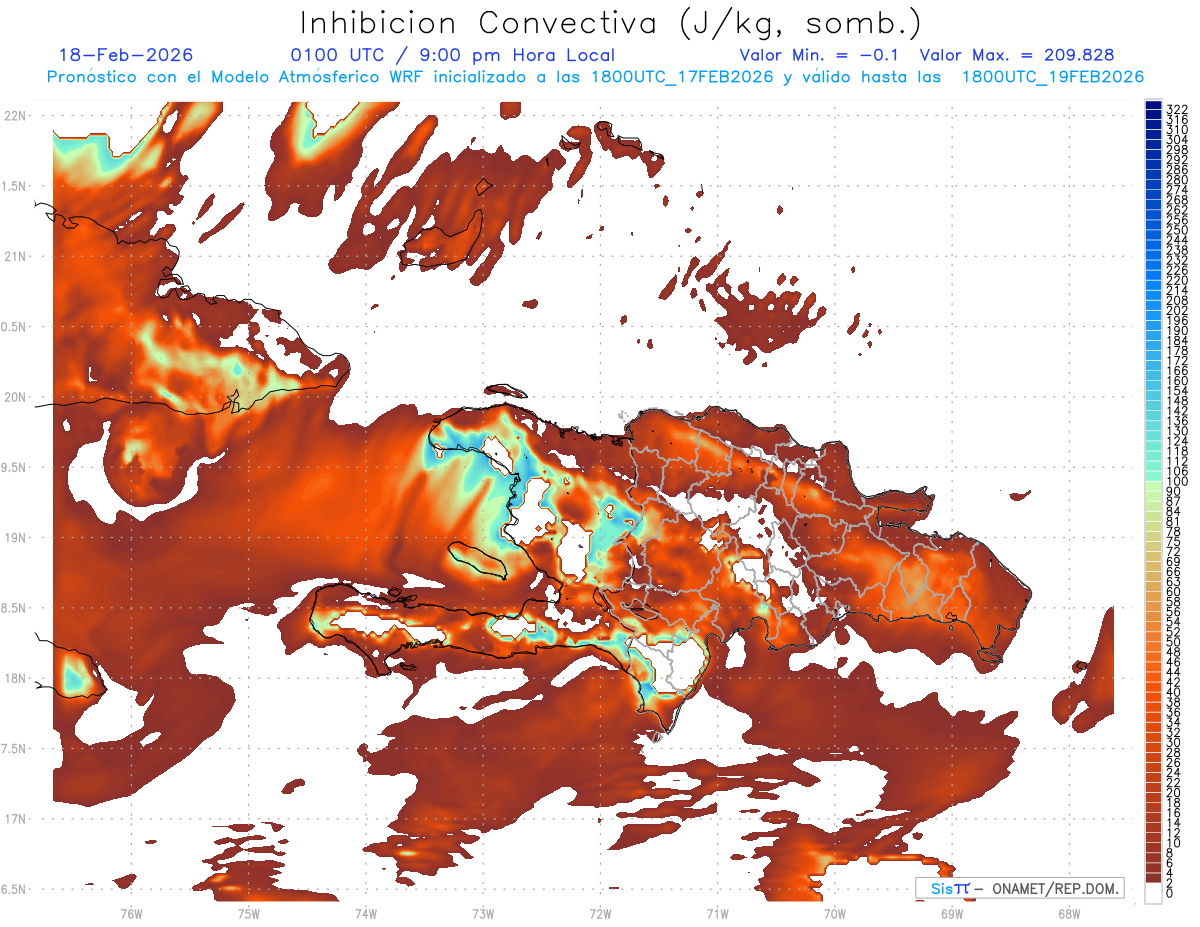Click the '18N' latitude label
Viewport: 1200px width, 927px height.
click(x=13, y=678)
